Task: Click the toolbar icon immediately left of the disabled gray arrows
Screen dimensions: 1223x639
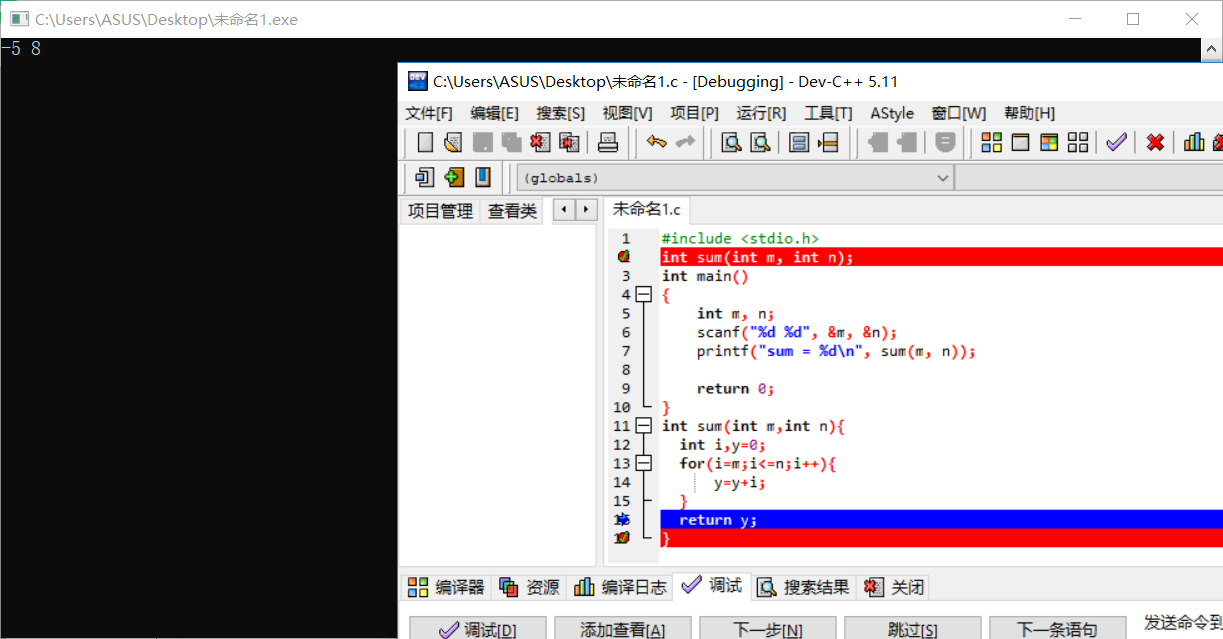Action: click(828, 142)
